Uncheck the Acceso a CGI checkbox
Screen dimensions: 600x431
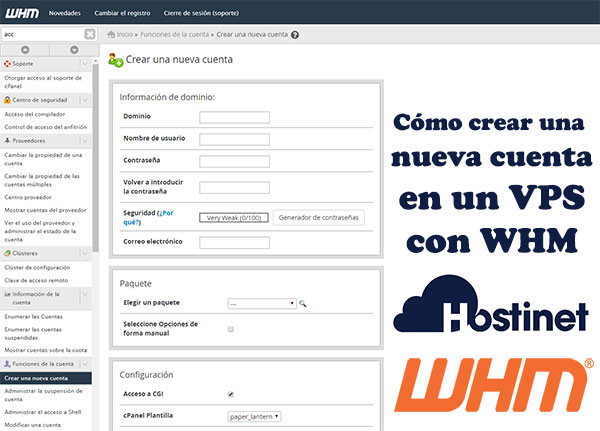(x=231, y=394)
